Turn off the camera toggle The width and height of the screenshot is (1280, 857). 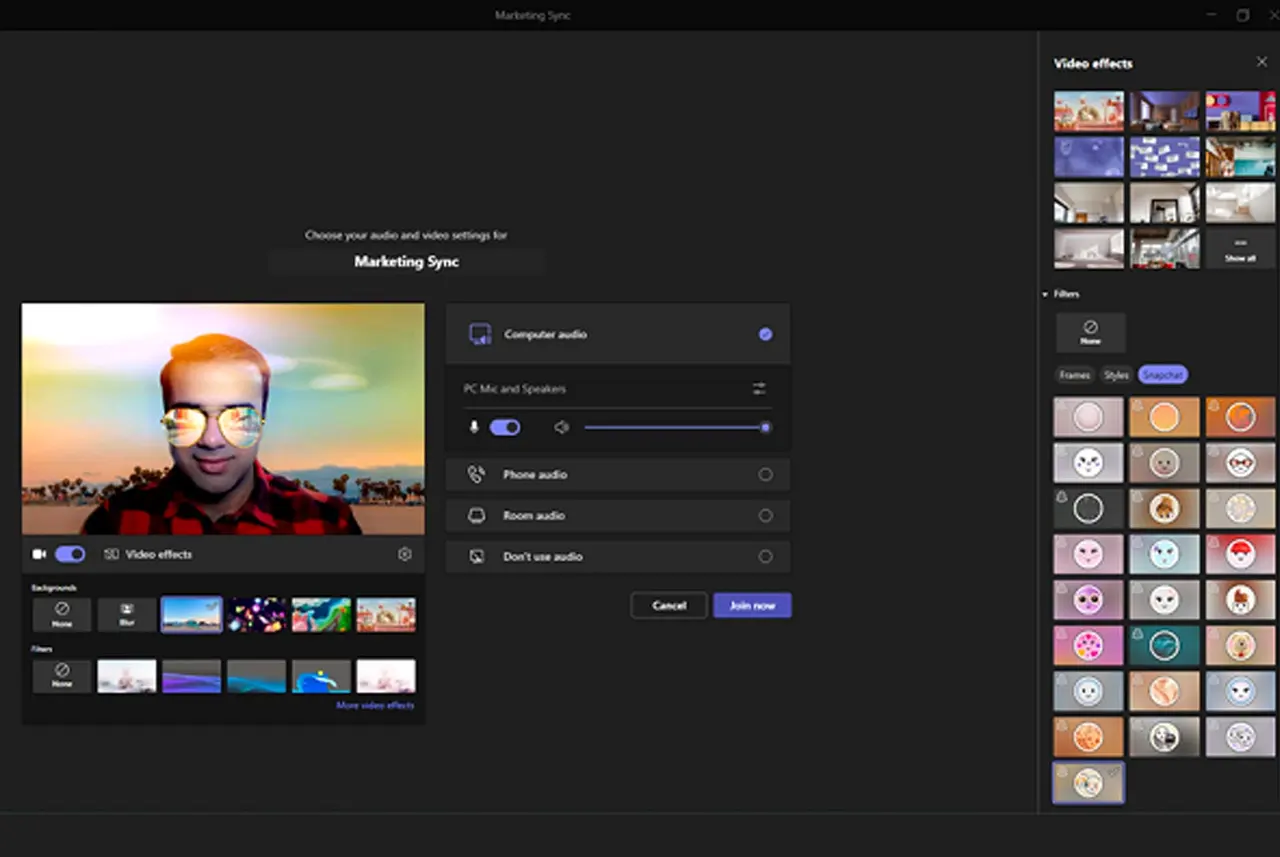tap(70, 554)
